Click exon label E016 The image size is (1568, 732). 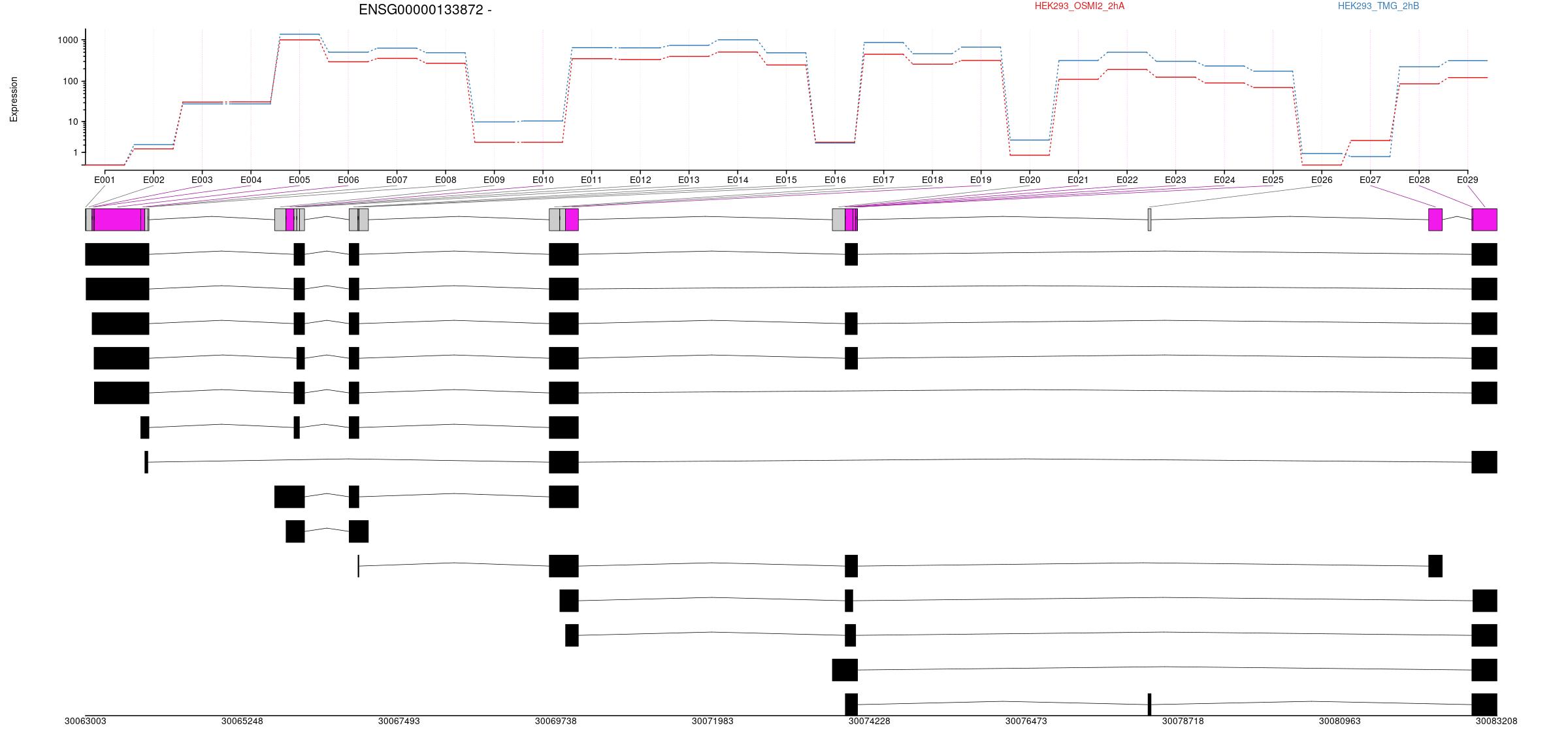(835, 180)
